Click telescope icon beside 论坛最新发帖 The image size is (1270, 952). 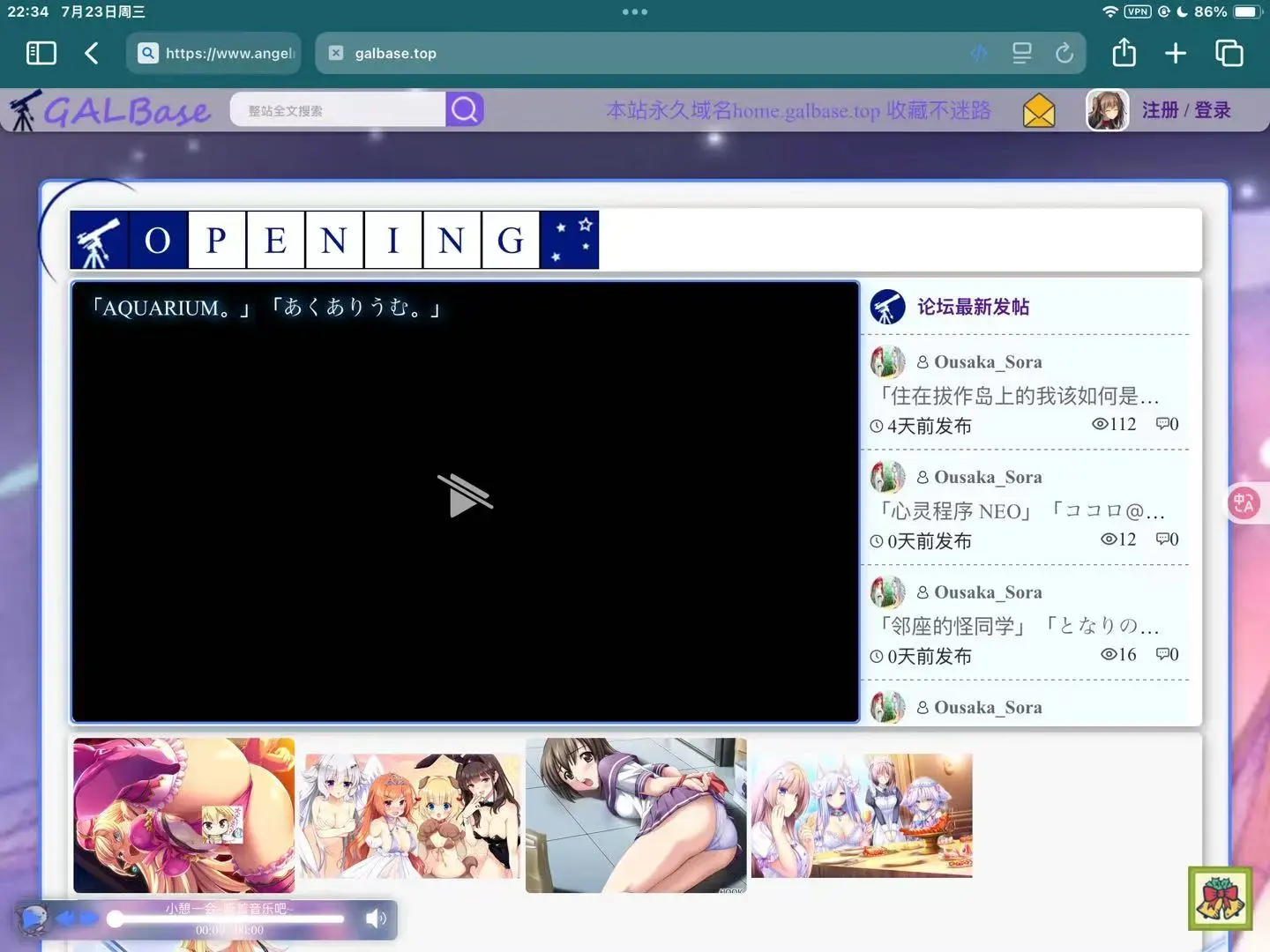coord(887,307)
